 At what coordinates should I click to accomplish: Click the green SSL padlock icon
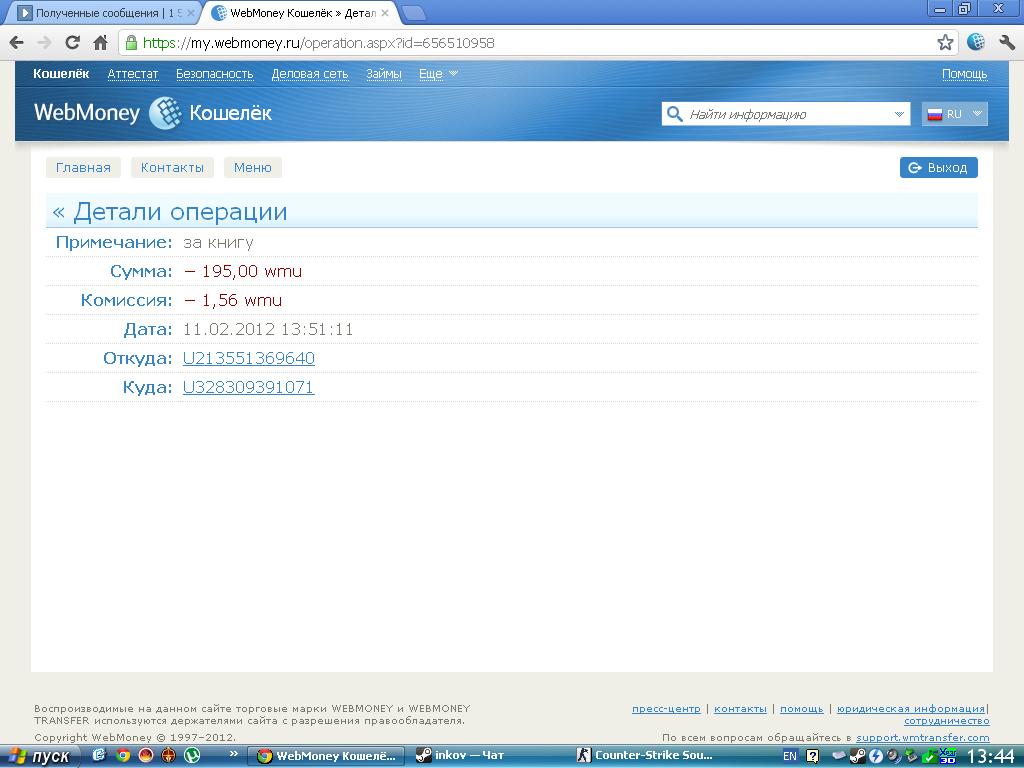(x=131, y=43)
